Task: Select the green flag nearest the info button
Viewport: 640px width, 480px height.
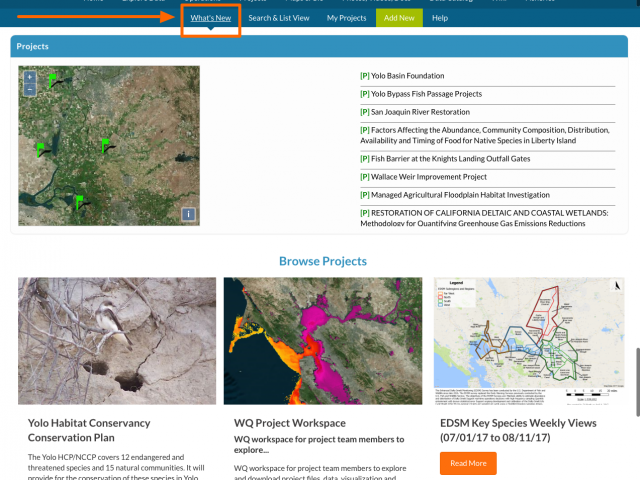Action: (80, 202)
